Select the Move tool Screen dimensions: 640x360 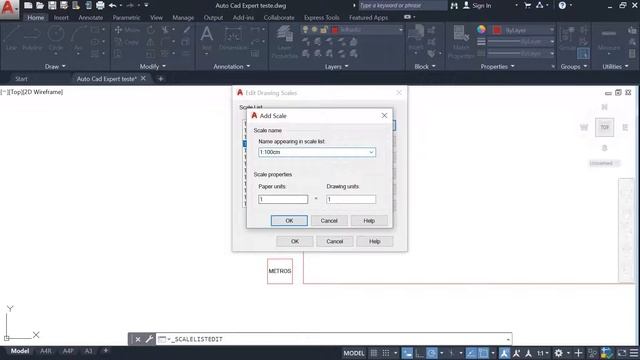127,30
